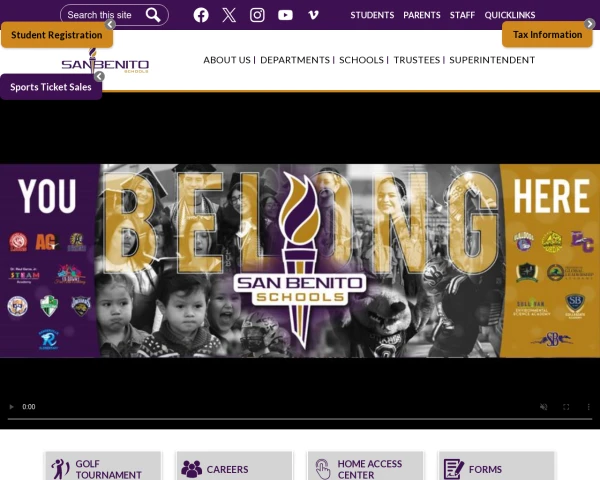Open the ABOUT US menu
The height and width of the screenshot is (480, 600).
tap(227, 60)
